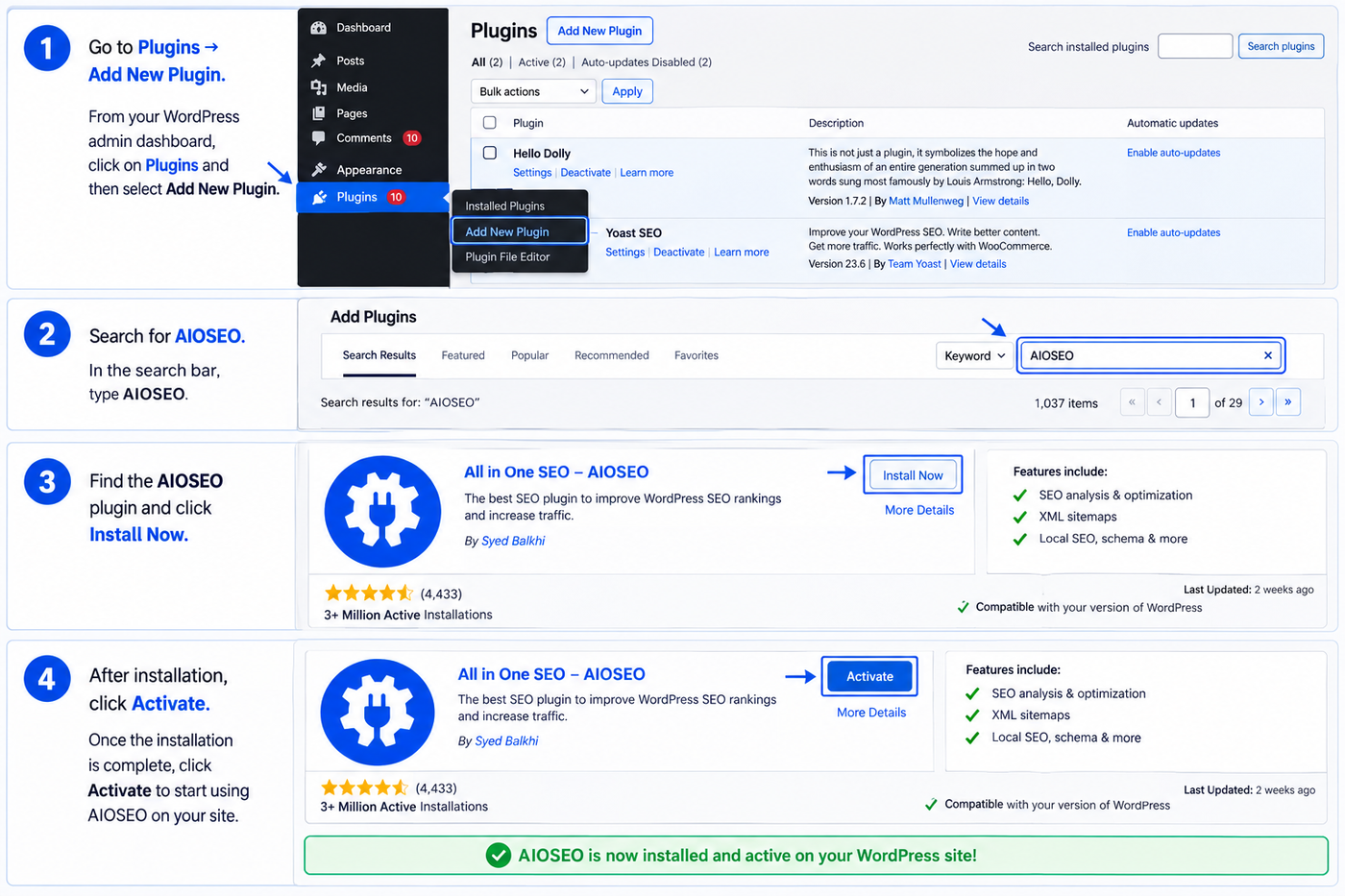Open Comments in the admin sidebar
The height and width of the screenshot is (896, 1345).
[364, 138]
